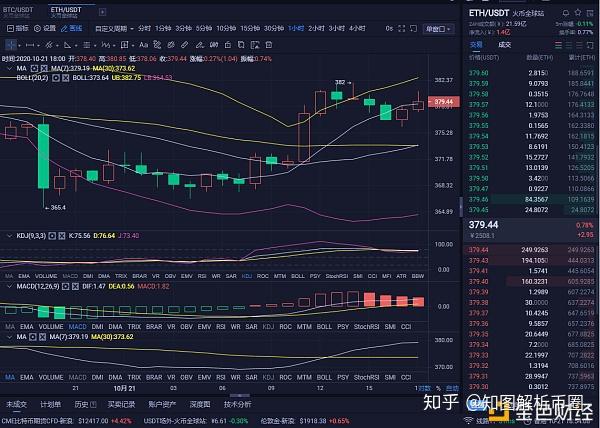The width and height of the screenshot is (600, 428).
Task: Expand the Fibonacci tool options arrow
Action: click(95, 46)
